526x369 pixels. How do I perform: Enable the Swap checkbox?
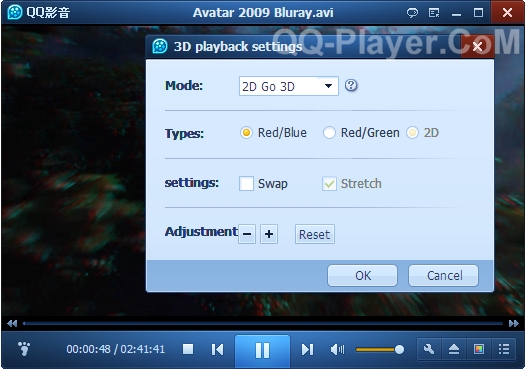[x=246, y=183]
